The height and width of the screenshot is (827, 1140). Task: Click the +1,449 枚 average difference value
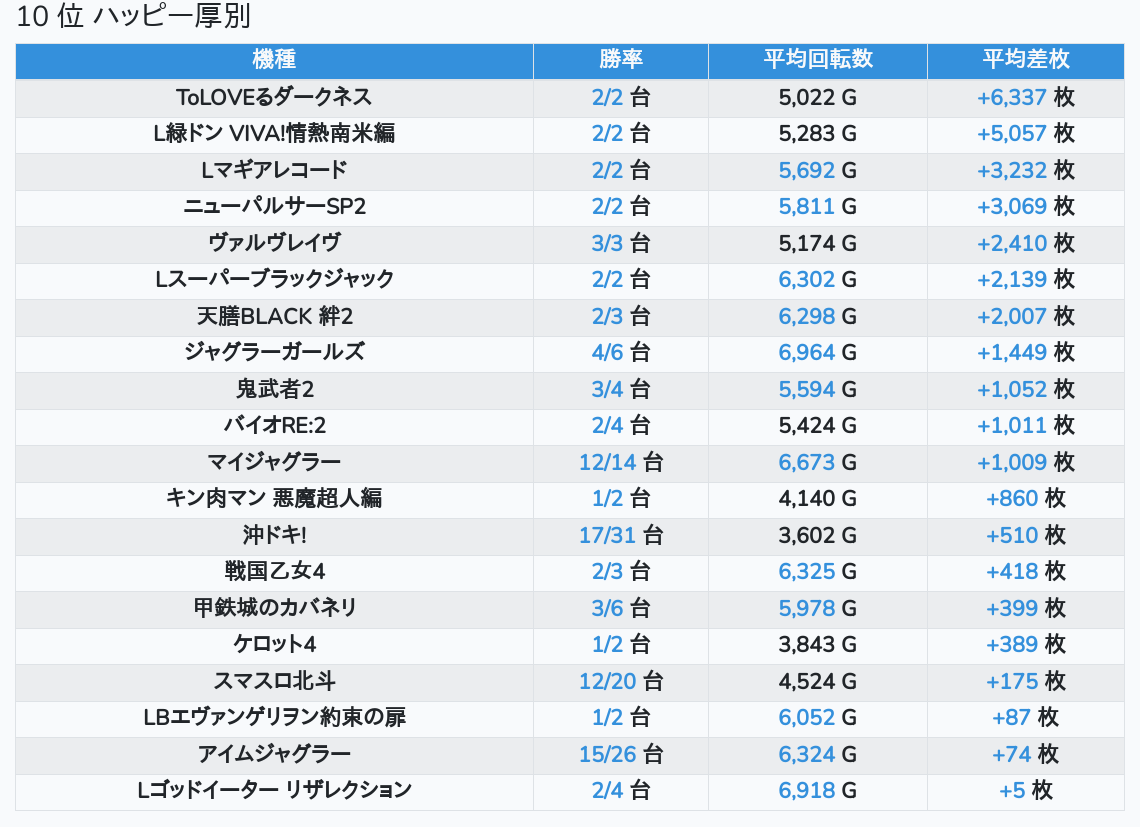(1026, 352)
